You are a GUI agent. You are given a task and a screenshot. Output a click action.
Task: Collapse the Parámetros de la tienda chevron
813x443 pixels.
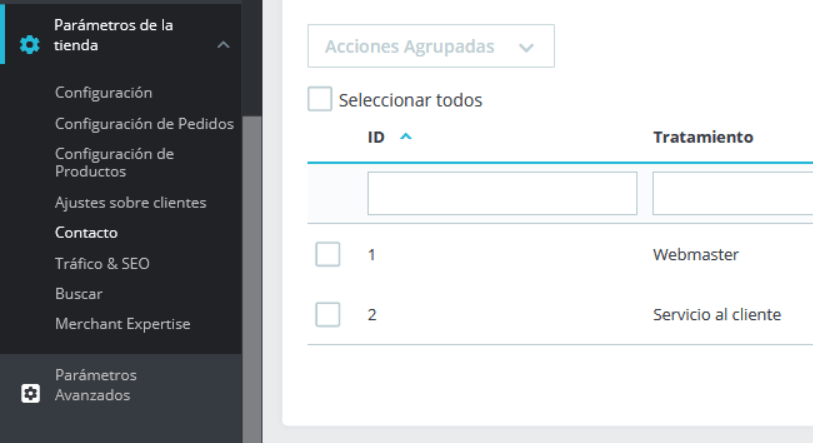click(x=223, y=45)
